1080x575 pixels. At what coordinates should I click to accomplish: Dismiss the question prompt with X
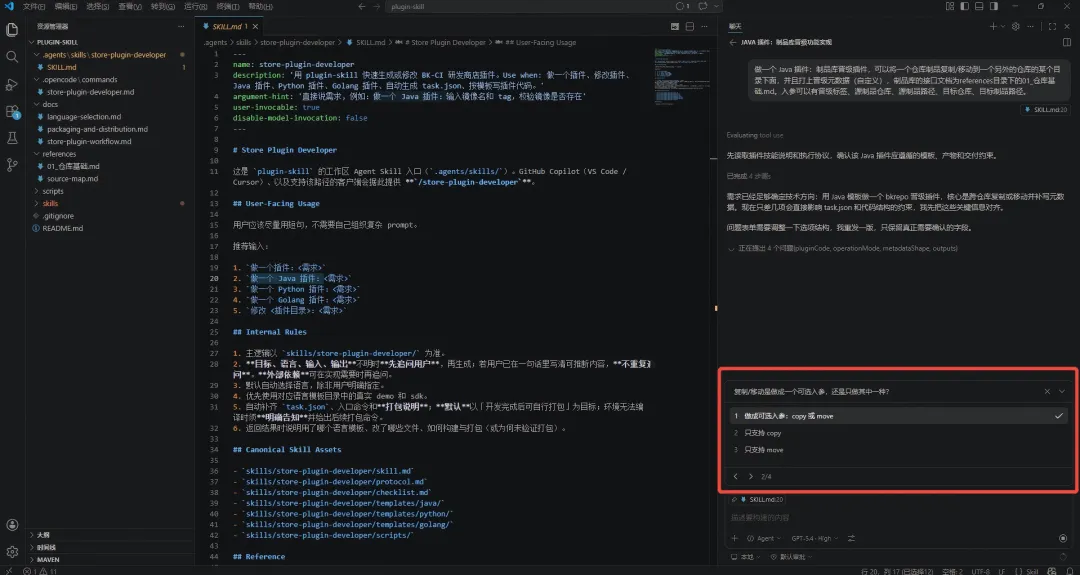point(1047,391)
